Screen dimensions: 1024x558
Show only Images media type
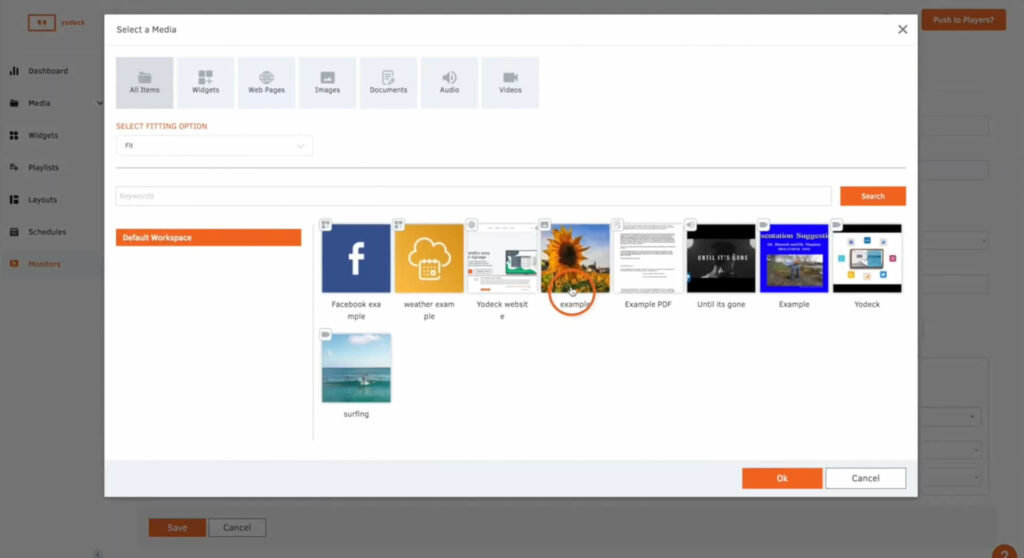[x=327, y=82]
